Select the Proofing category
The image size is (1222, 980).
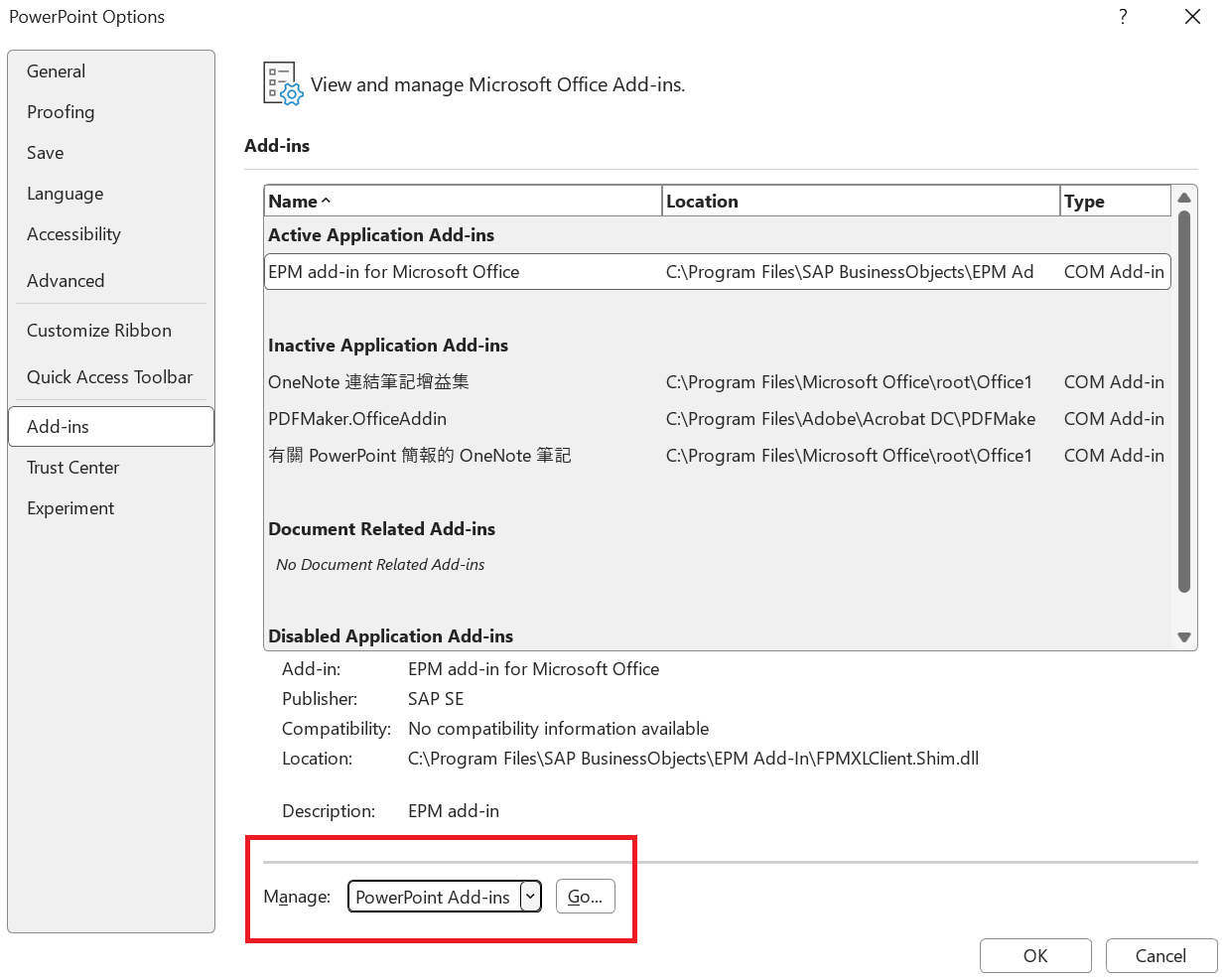coord(110,112)
